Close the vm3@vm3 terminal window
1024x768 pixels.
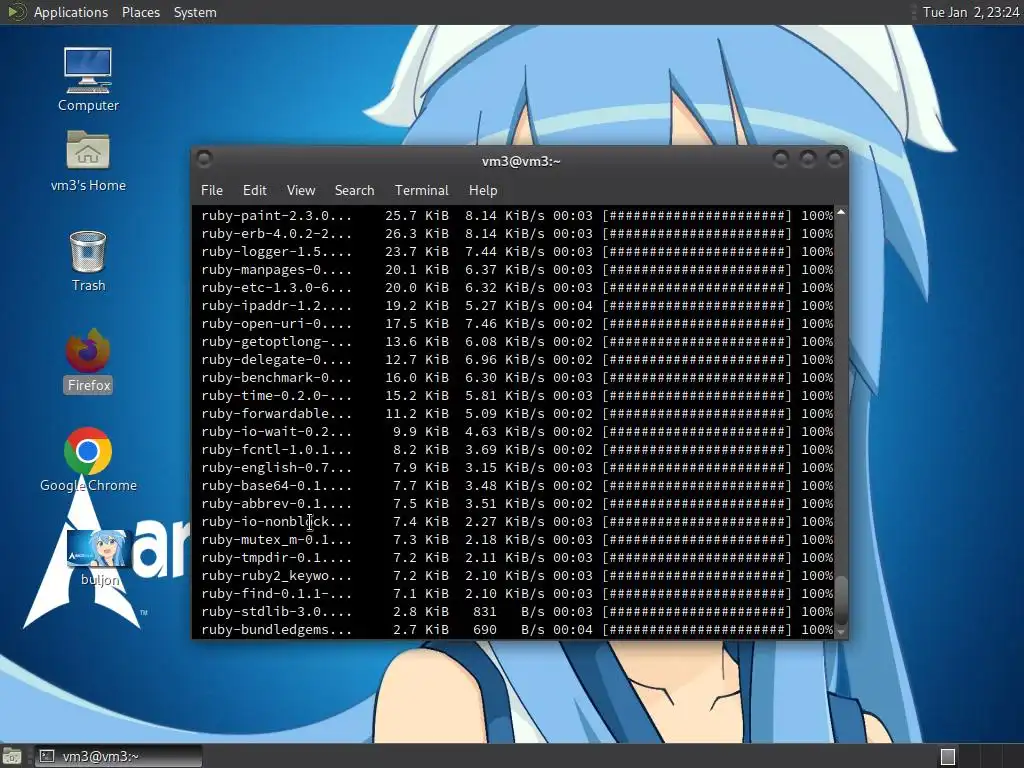(835, 159)
